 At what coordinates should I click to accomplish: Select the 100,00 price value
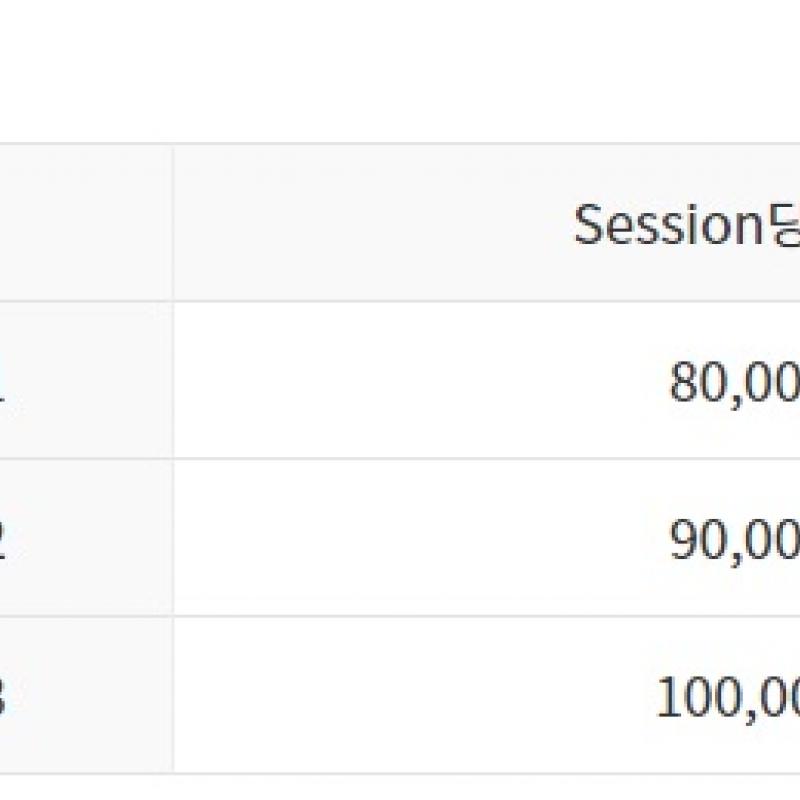pyautogui.click(x=728, y=697)
